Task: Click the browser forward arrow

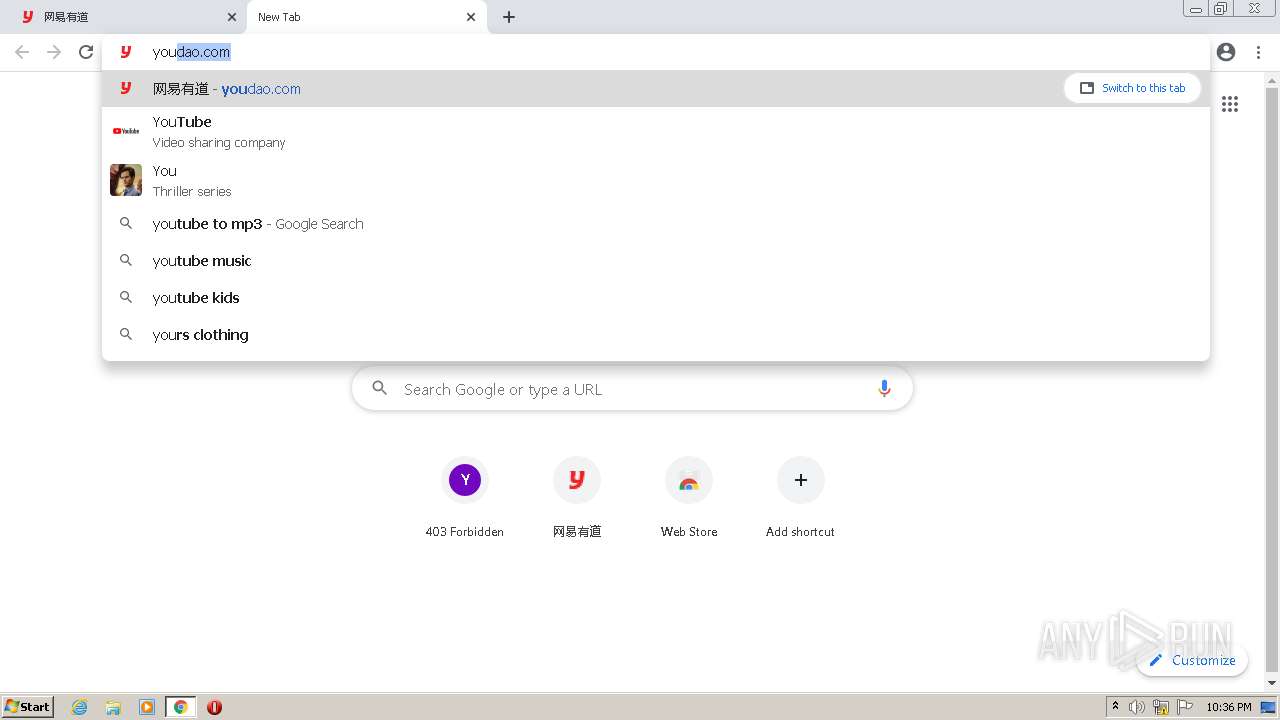Action: point(54,52)
